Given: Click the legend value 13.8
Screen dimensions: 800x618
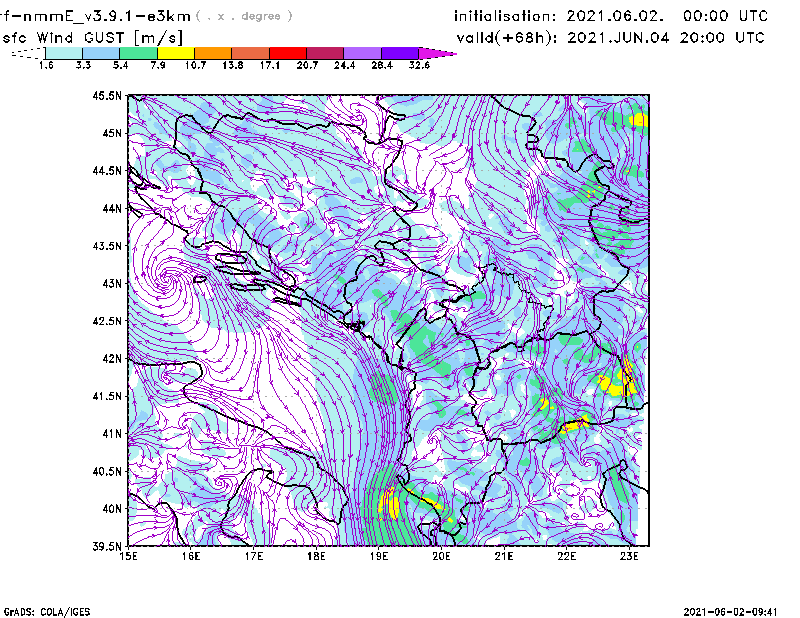Looking at the screenshot, I should pyautogui.click(x=233, y=65).
